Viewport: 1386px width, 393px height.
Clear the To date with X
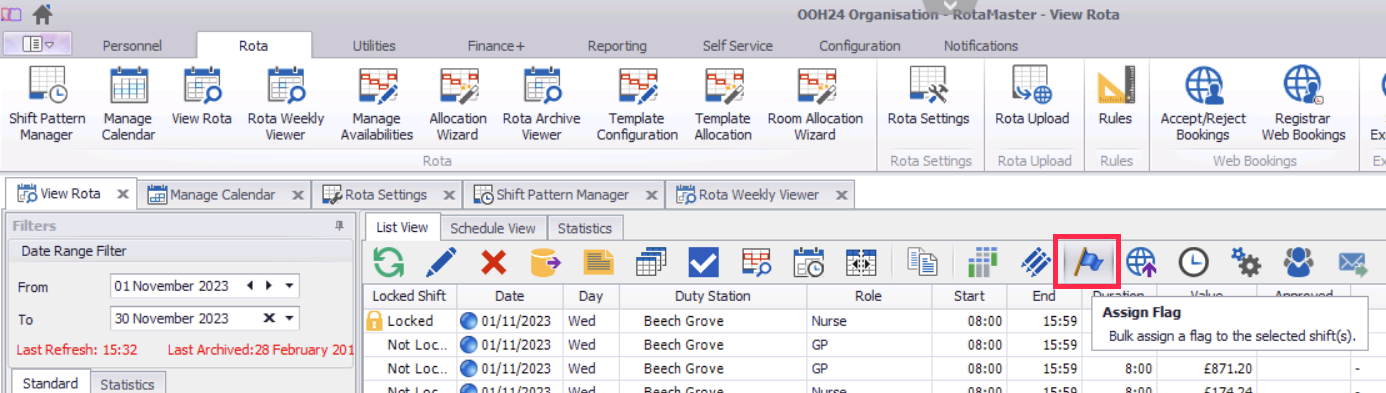269,318
